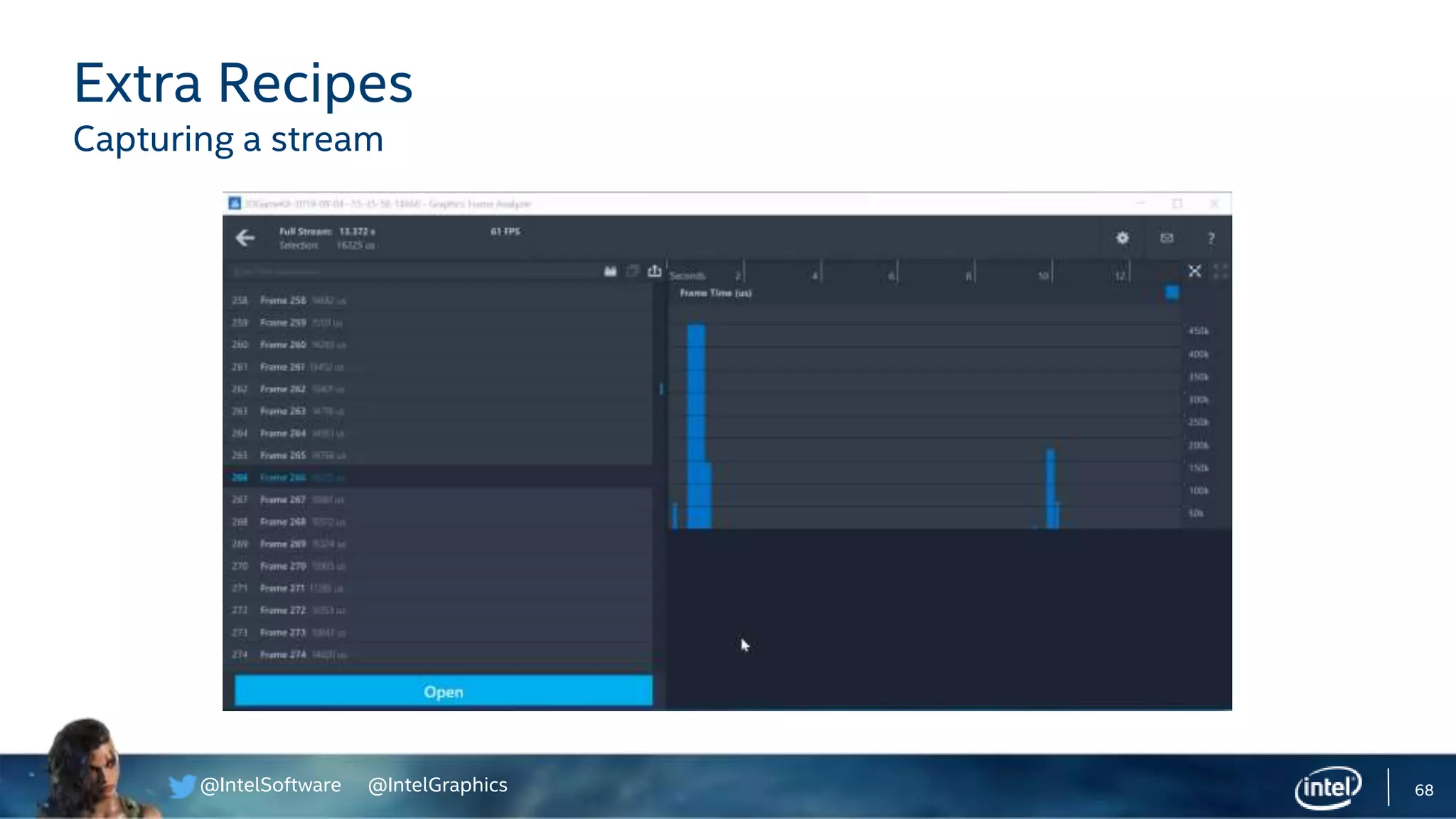The width and height of the screenshot is (1456, 819).
Task: Click the @IntelSoftware Twitter handle
Action: (270, 785)
